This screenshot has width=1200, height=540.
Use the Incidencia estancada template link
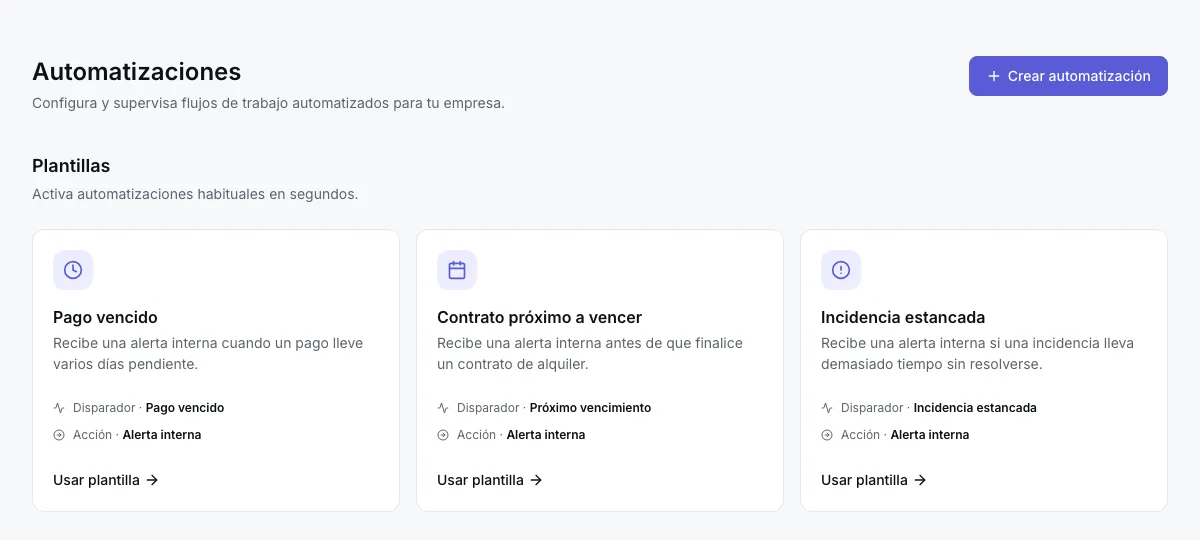coord(874,480)
